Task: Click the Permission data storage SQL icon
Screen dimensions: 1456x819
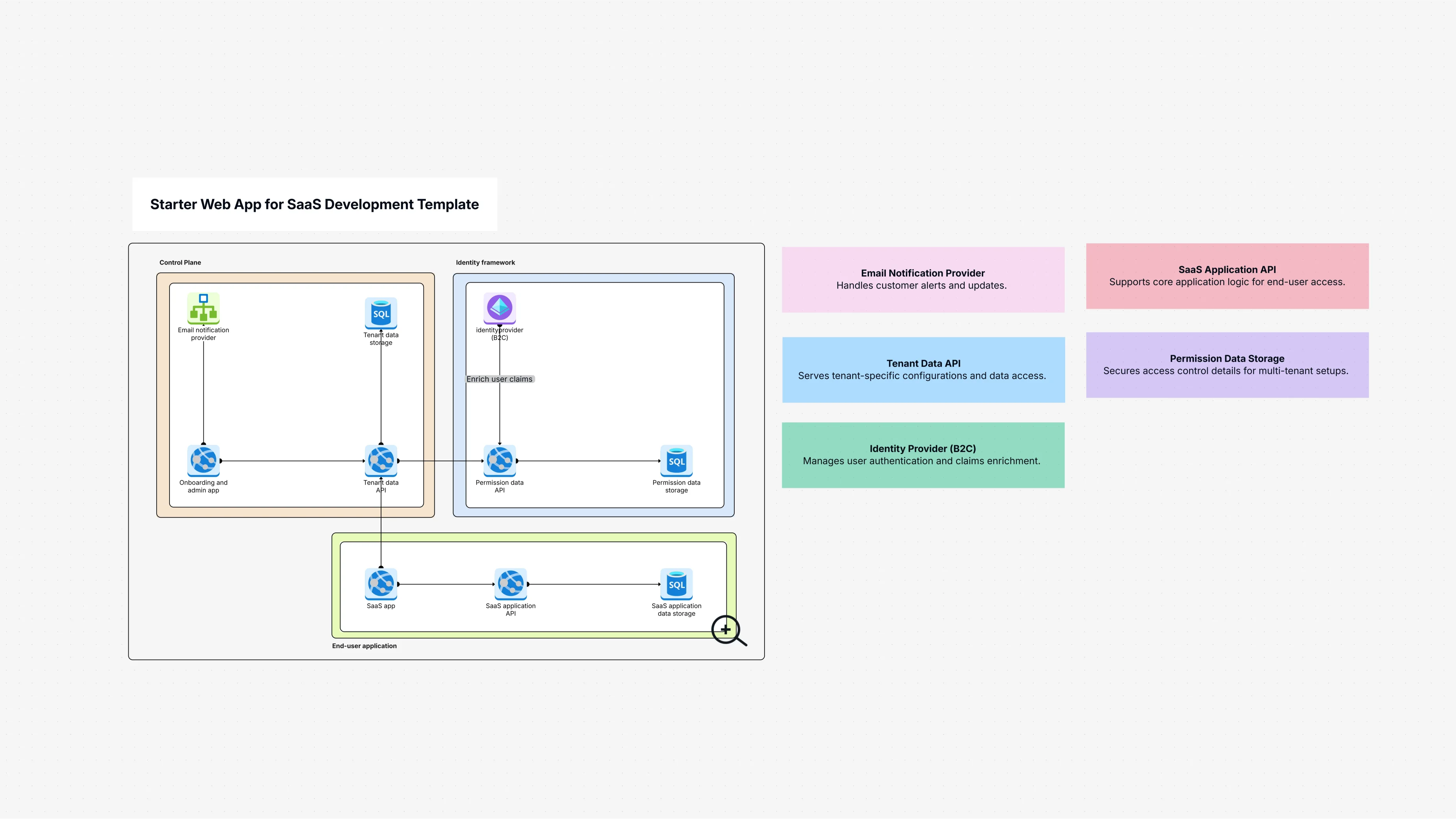Action: coord(676,461)
